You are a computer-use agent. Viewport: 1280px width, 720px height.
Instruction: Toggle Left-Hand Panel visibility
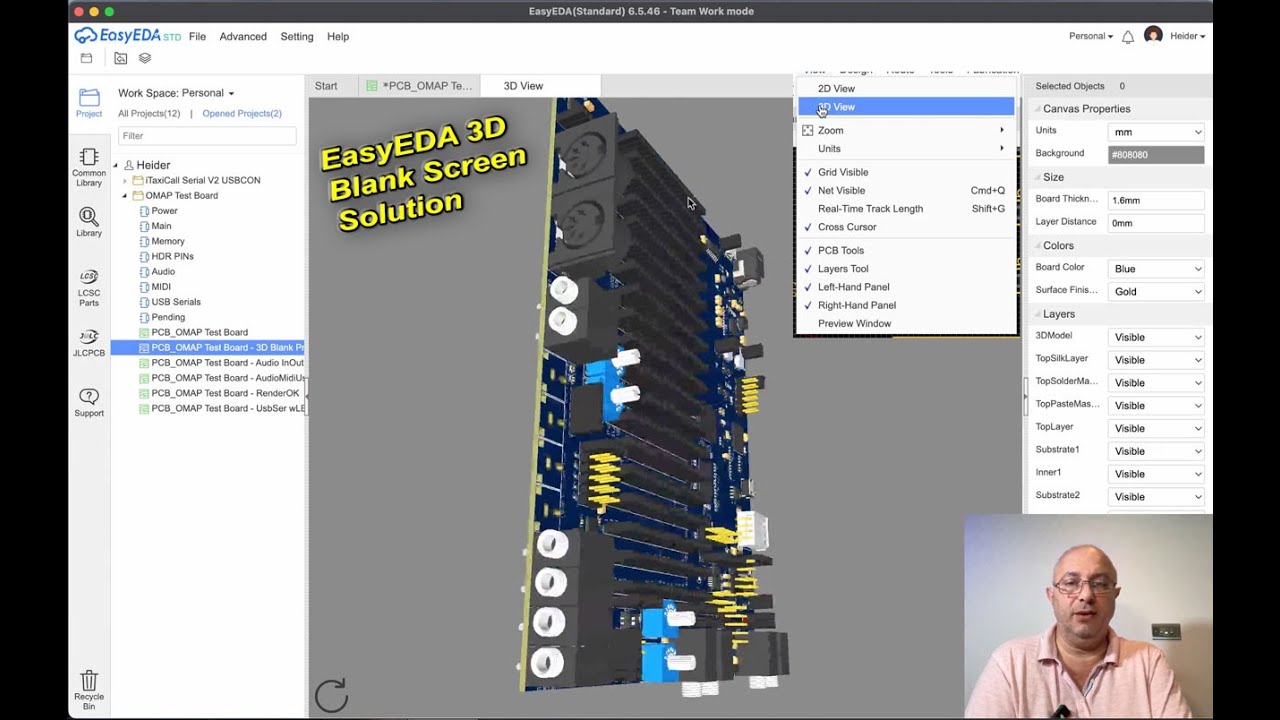[906, 287]
